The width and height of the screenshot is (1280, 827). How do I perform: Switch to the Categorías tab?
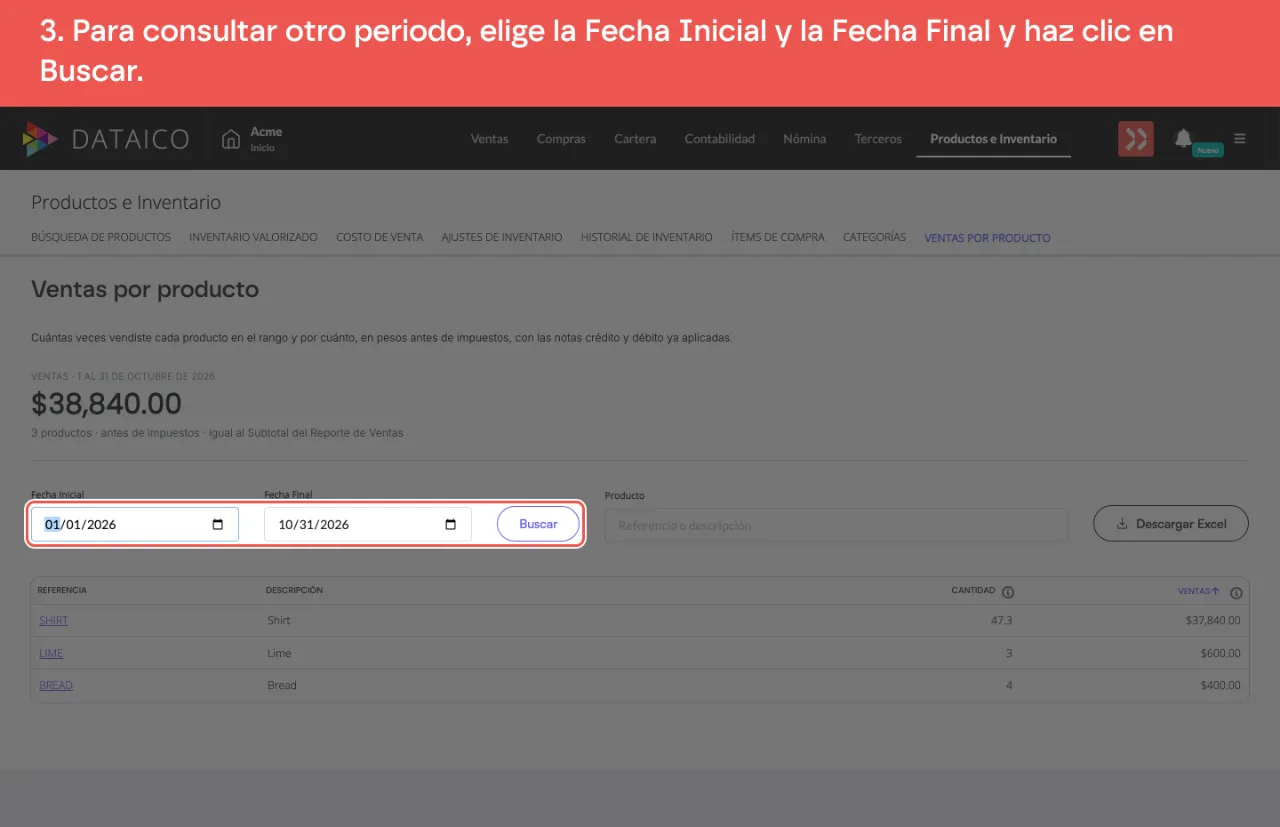click(874, 238)
